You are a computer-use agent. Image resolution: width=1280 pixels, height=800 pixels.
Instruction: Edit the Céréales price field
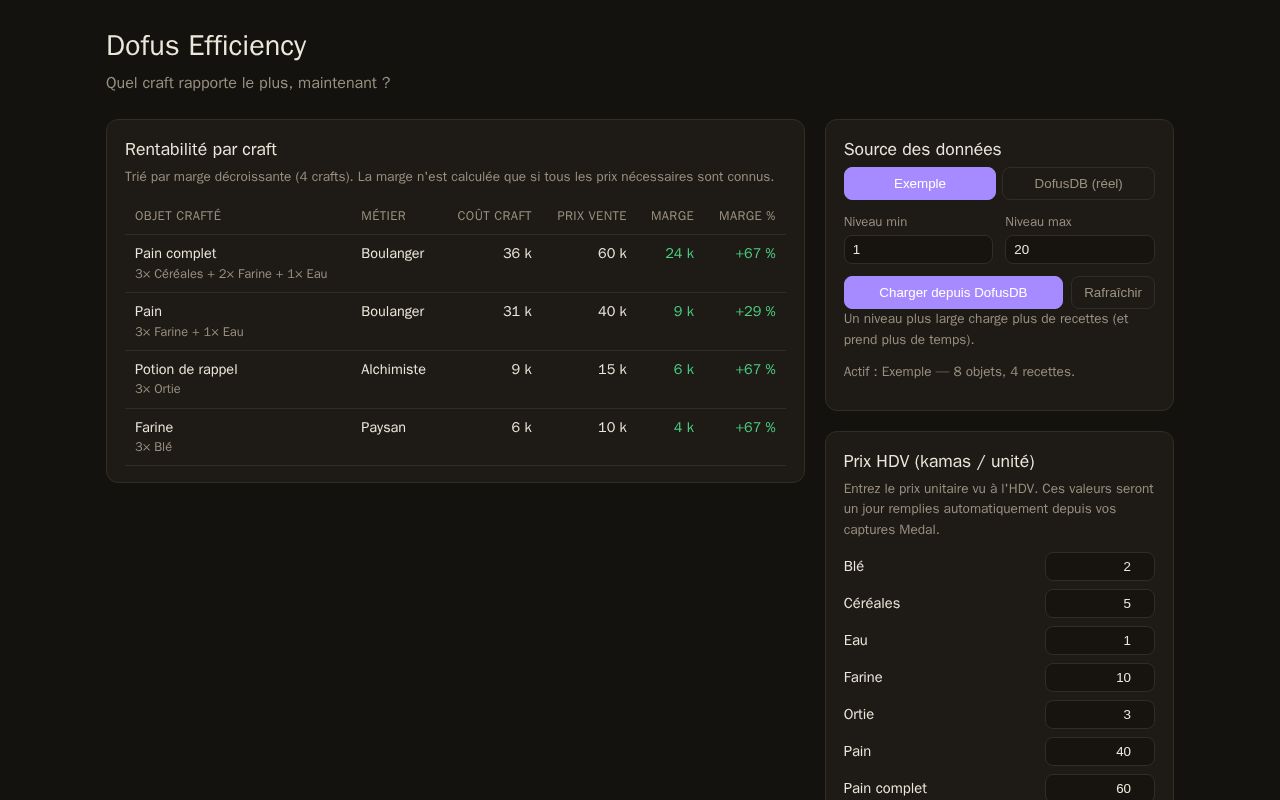point(1099,603)
